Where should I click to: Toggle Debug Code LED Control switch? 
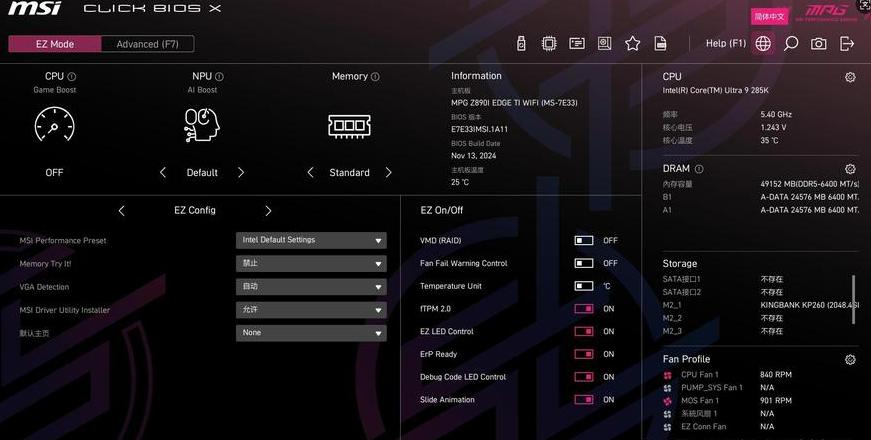(x=584, y=377)
